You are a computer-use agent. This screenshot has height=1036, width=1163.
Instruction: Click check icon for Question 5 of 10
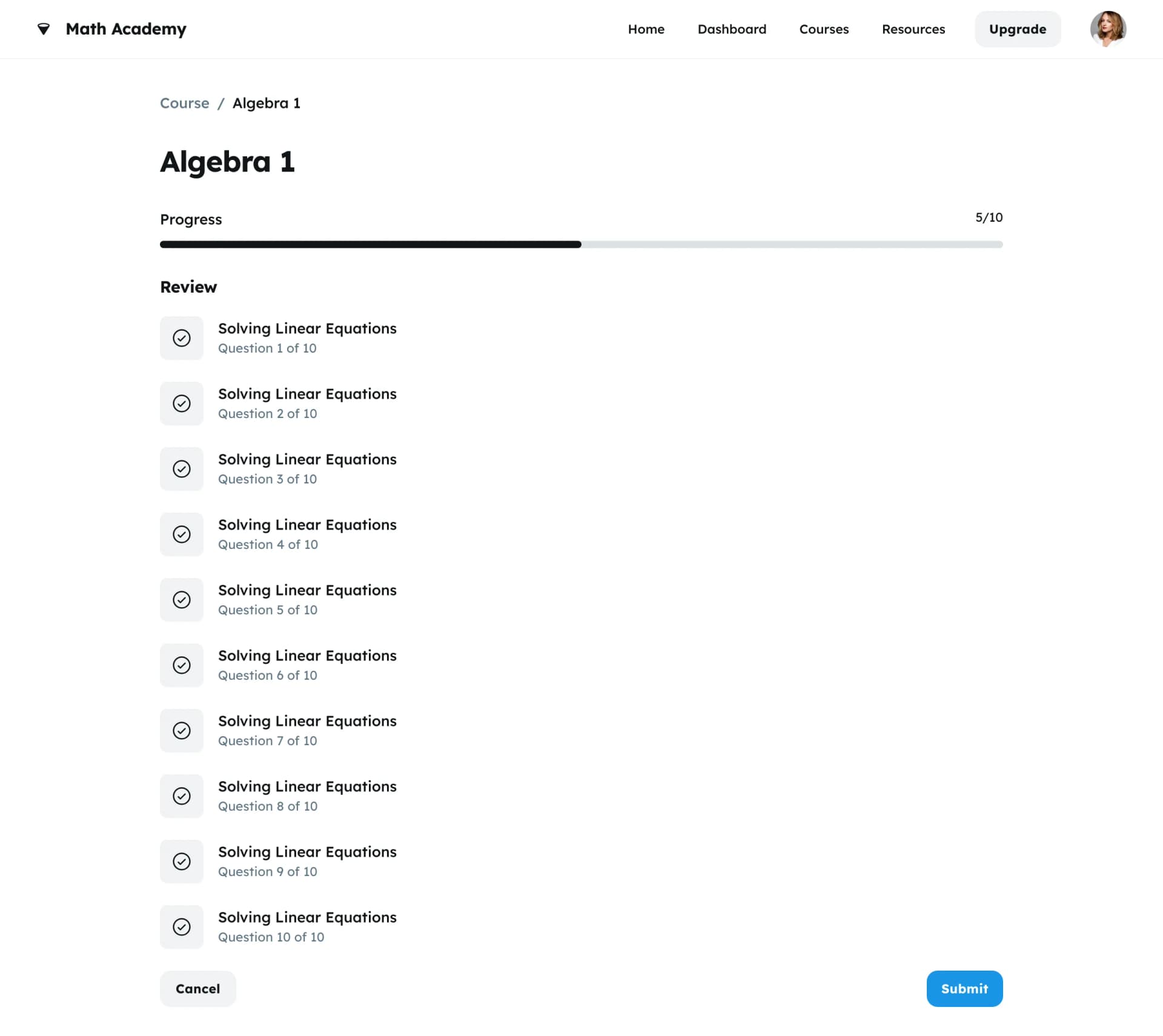click(x=182, y=600)
